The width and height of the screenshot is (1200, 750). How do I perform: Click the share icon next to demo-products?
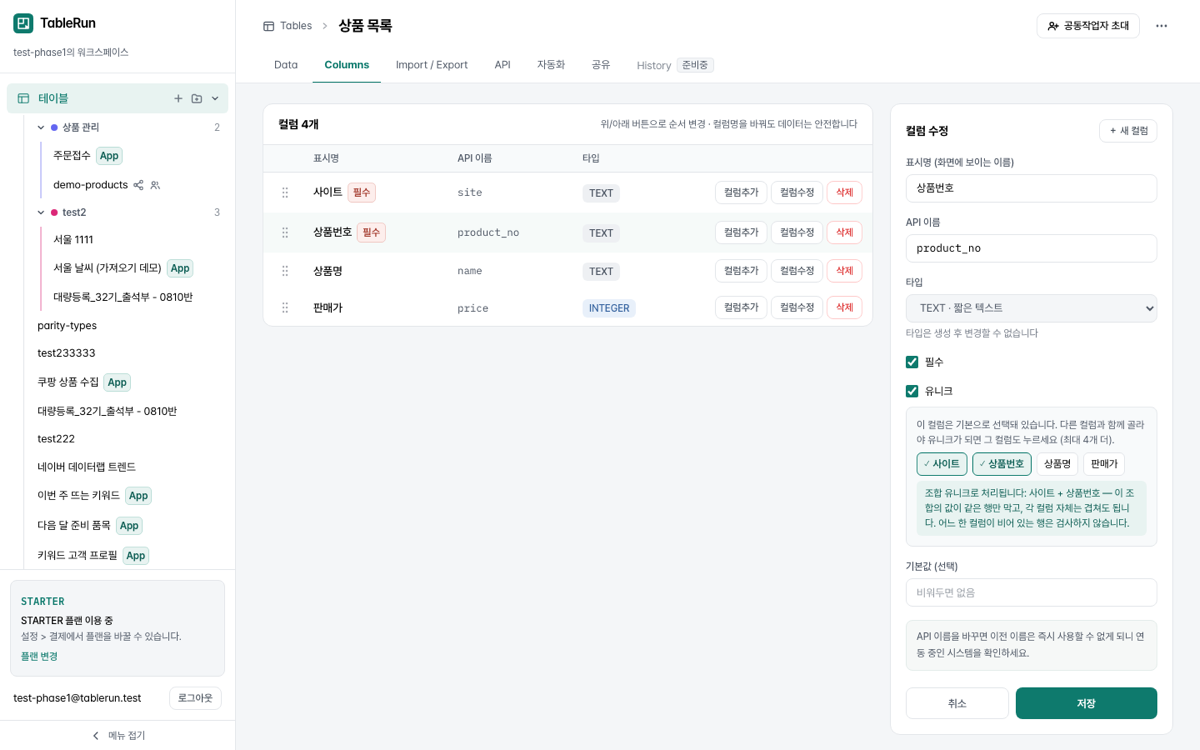139,185
